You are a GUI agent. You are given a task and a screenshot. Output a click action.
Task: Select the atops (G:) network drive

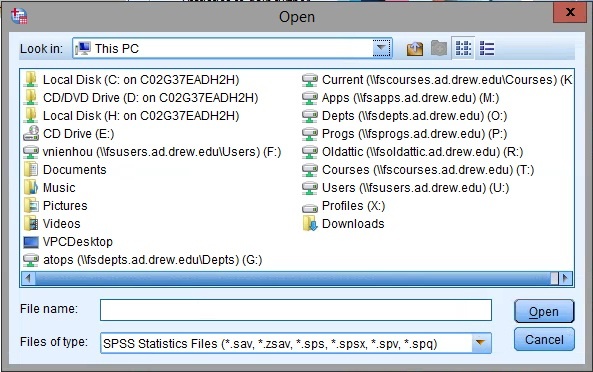coord(143,260)
